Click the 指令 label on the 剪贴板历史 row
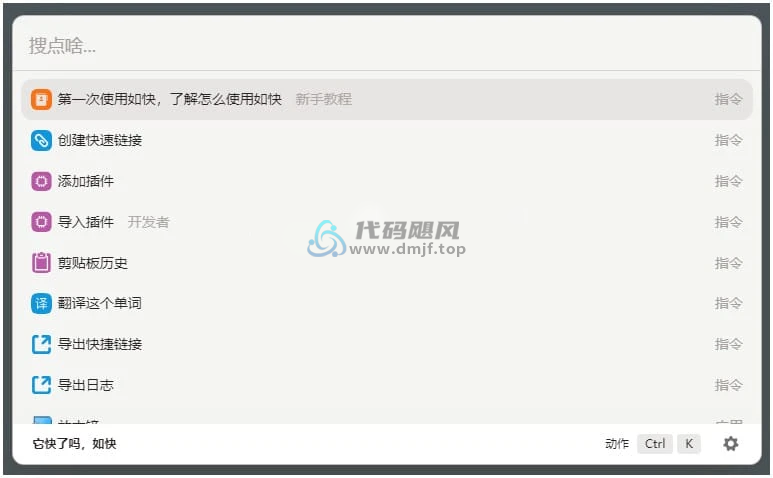Image resolution: width=773 pixels, height=478 pixels. point(728,263)
